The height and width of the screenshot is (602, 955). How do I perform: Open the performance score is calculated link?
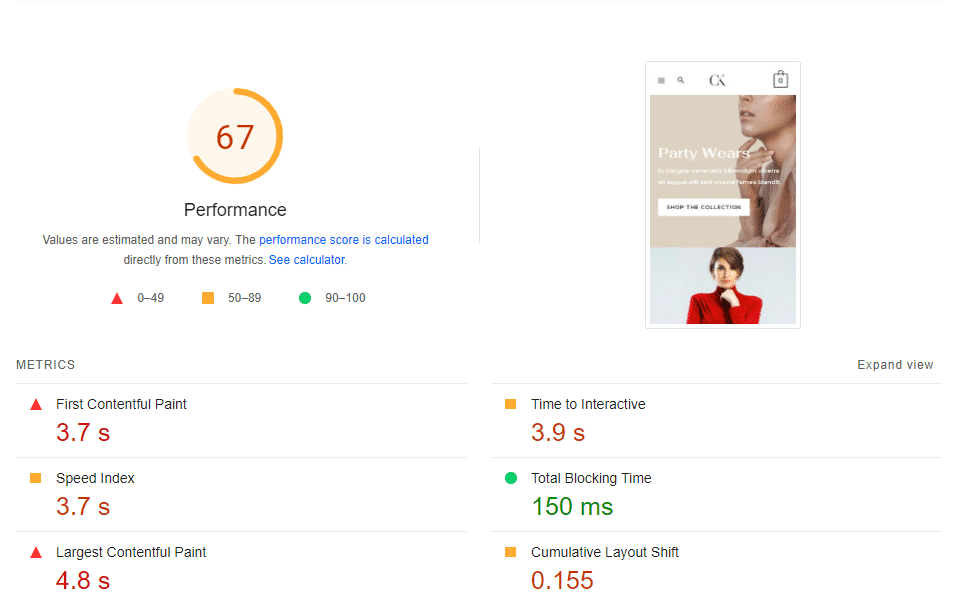point(344,240)
